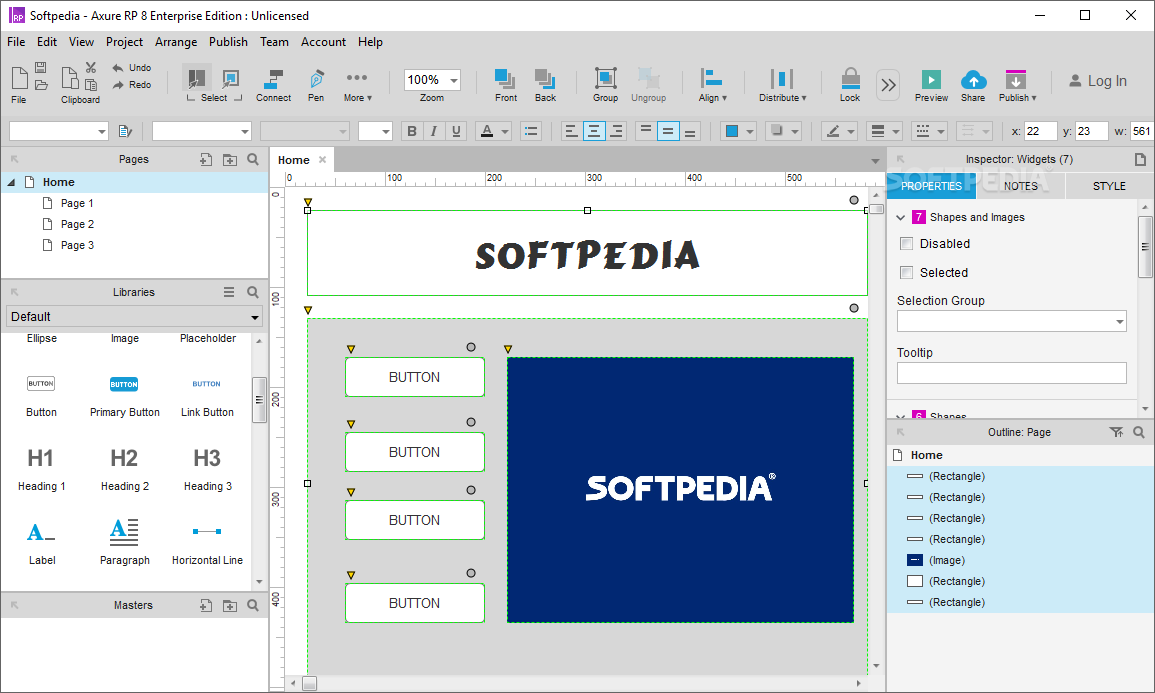Align text center

pyautogui.click(x=594, y=132)
